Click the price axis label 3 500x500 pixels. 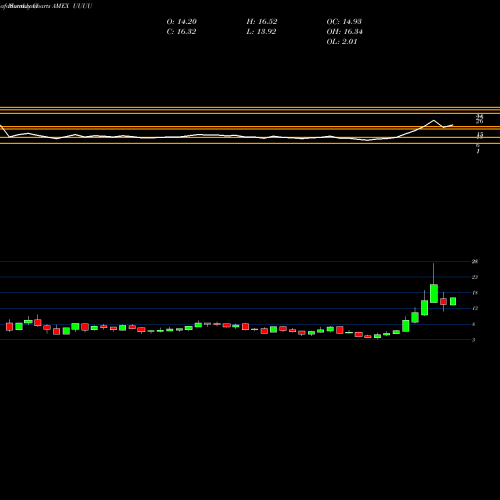474,340
